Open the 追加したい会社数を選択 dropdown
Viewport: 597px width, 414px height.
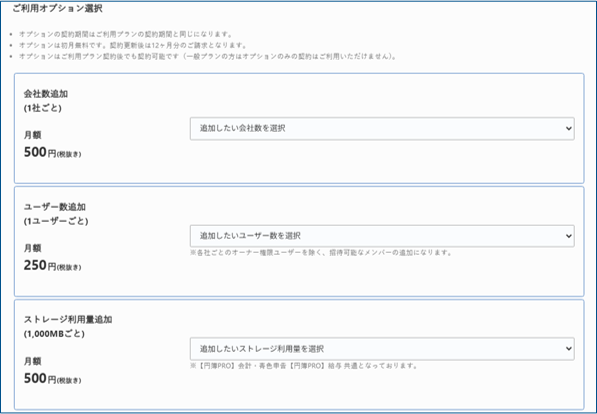382,128
